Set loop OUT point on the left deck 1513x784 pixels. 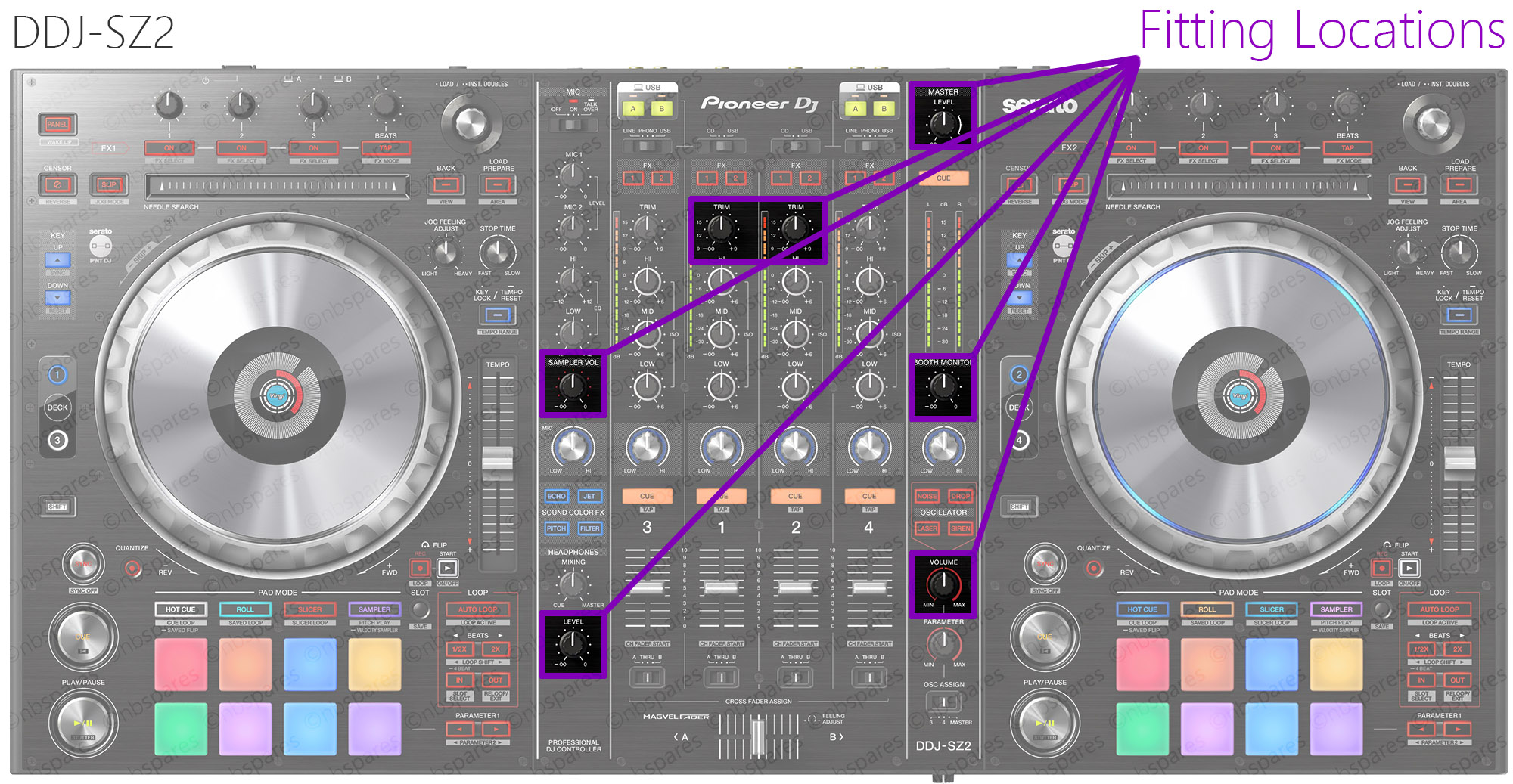pyautogui.click(x=496, y=680)
